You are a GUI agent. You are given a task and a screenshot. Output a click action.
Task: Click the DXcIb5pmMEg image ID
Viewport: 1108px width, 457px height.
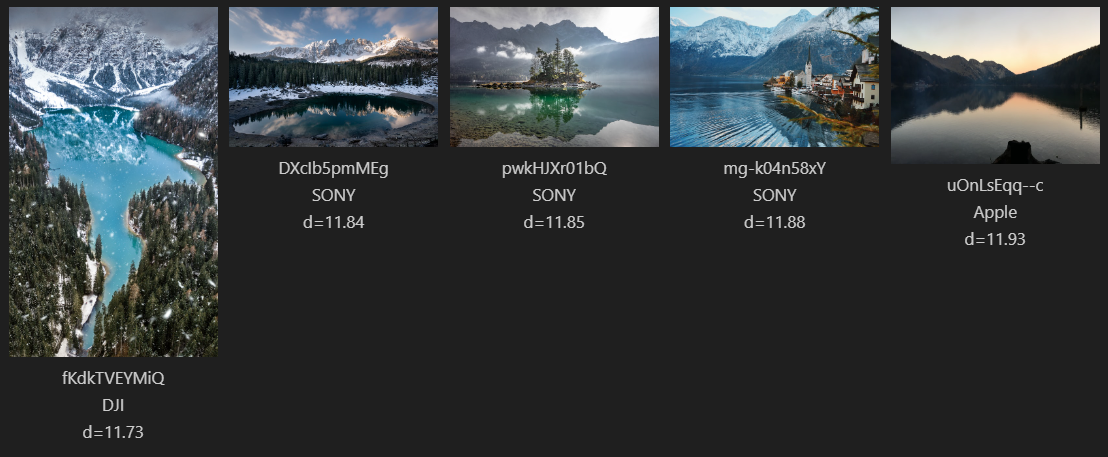[333, 169]
